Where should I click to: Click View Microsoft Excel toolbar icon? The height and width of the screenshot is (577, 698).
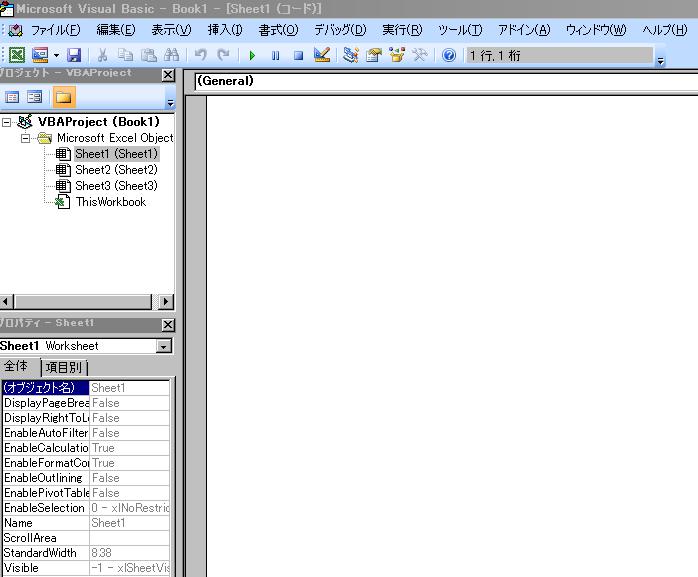[17, 55]
